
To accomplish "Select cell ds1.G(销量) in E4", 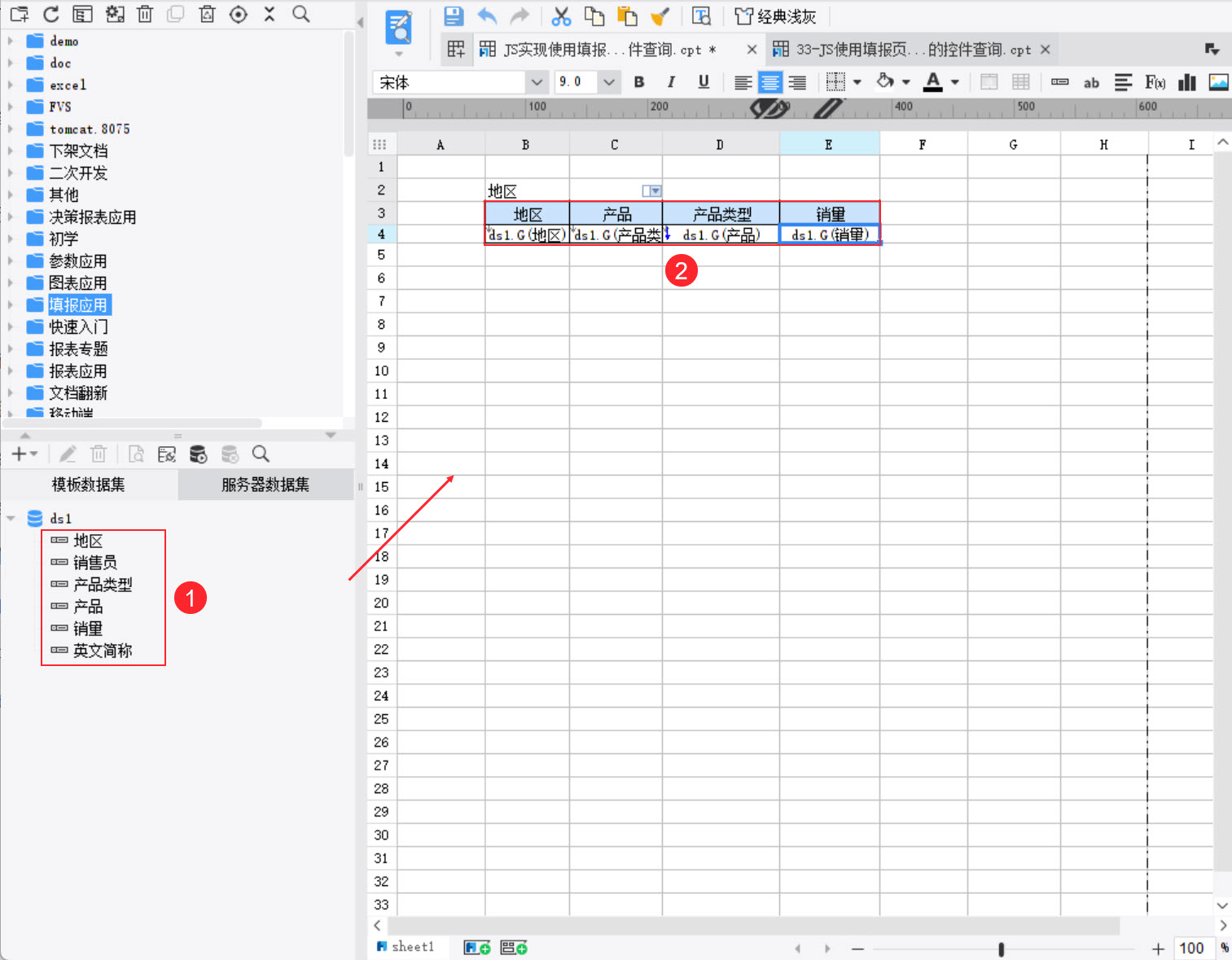I will pyautogui.click(x=829, y=235).
